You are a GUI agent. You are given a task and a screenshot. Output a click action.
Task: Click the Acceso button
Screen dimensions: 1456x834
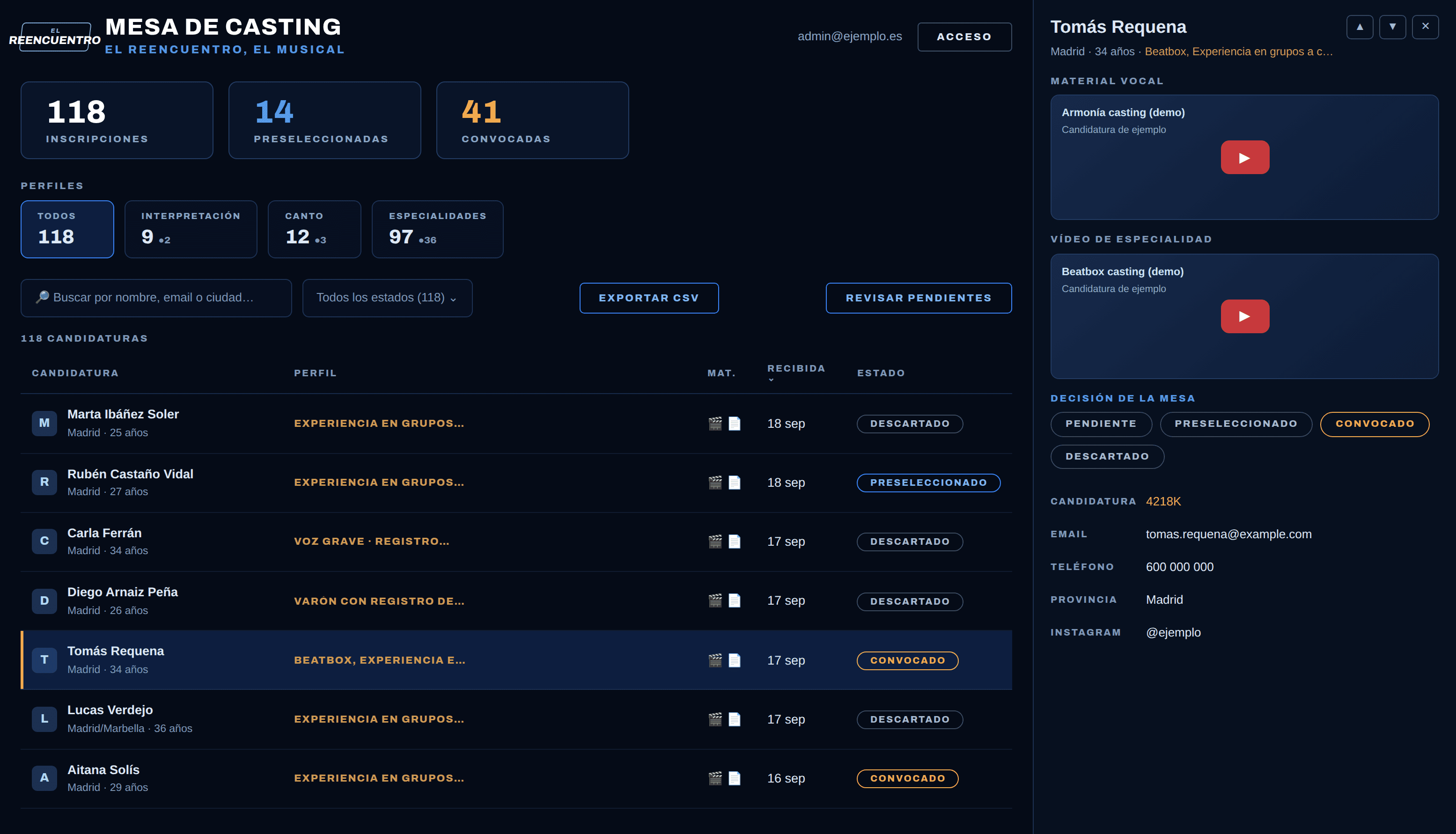click(964, 37)
